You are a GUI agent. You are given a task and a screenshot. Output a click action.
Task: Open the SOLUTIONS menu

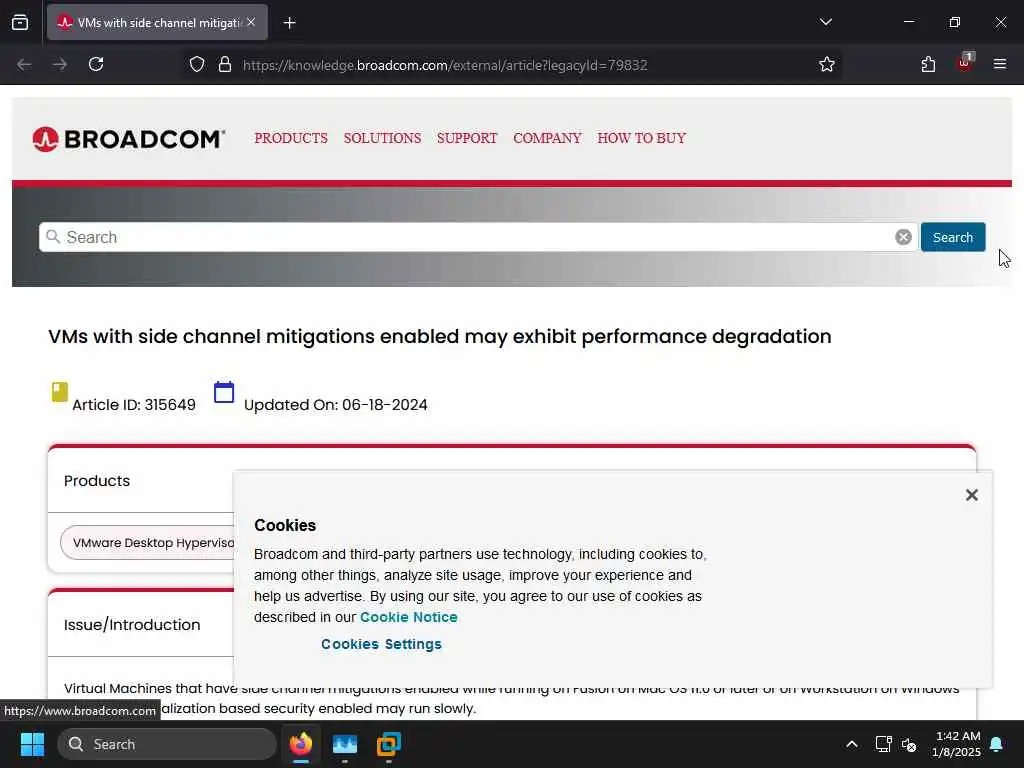point(382,138)
